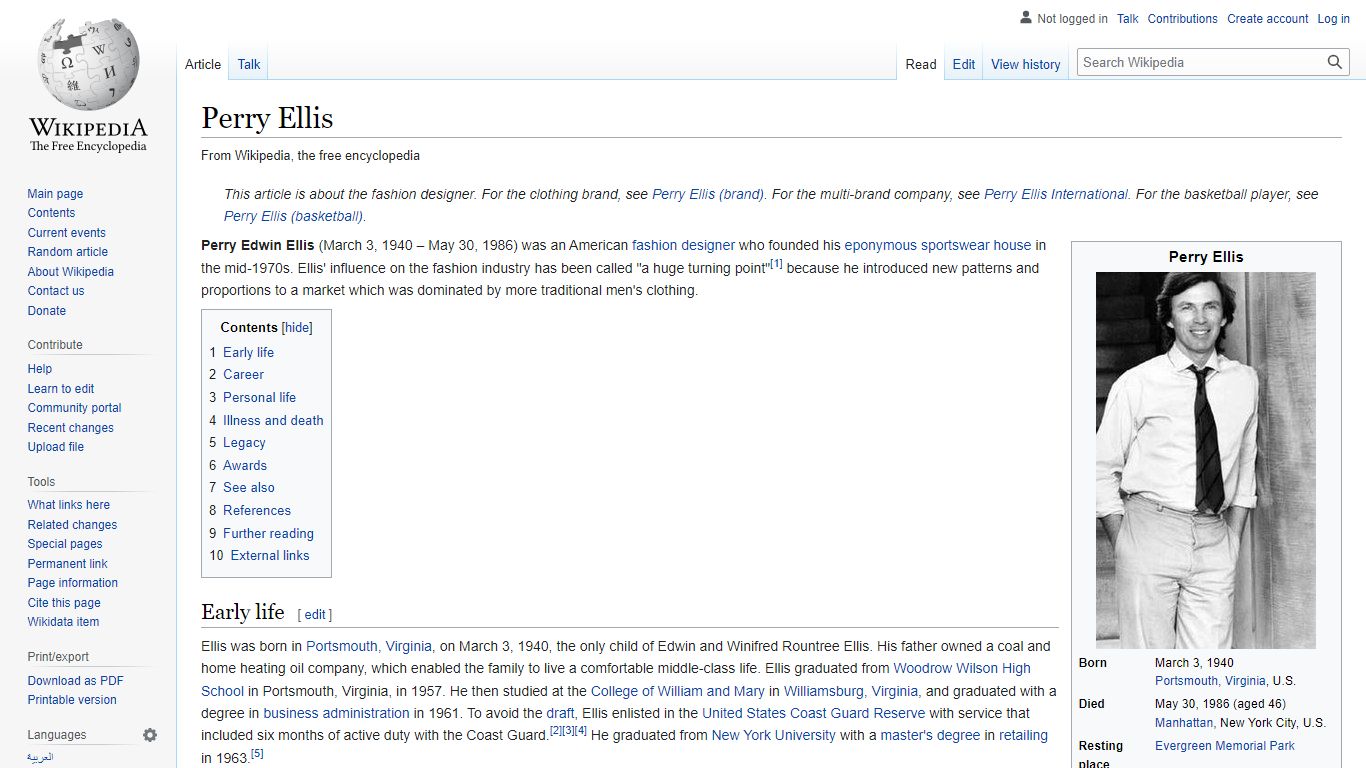Open the fashion designer link
The height and width of the screenshot is (768, 1366).
tap(683, 245)
